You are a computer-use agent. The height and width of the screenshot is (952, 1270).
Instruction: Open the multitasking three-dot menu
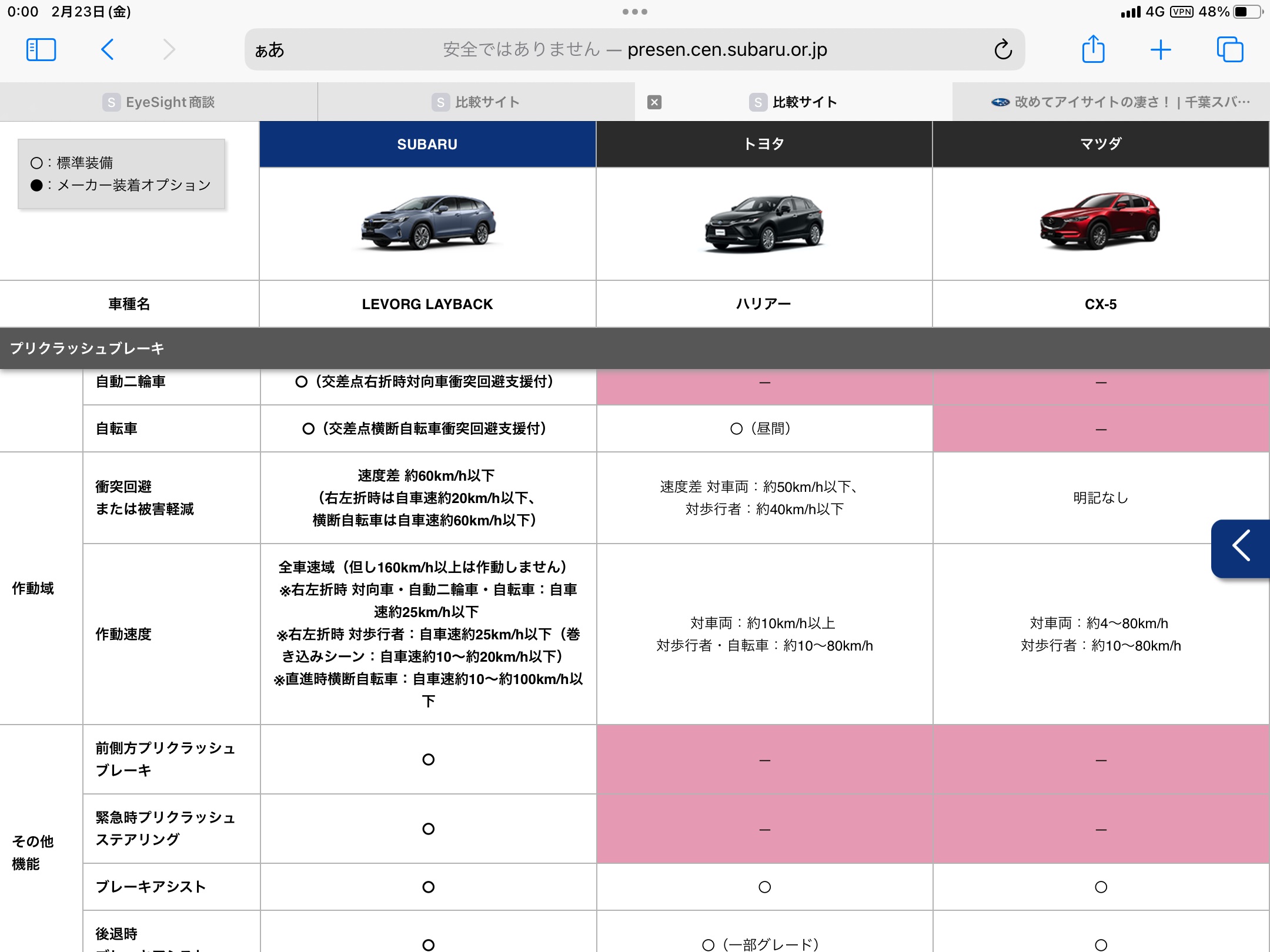click(635, 12)
